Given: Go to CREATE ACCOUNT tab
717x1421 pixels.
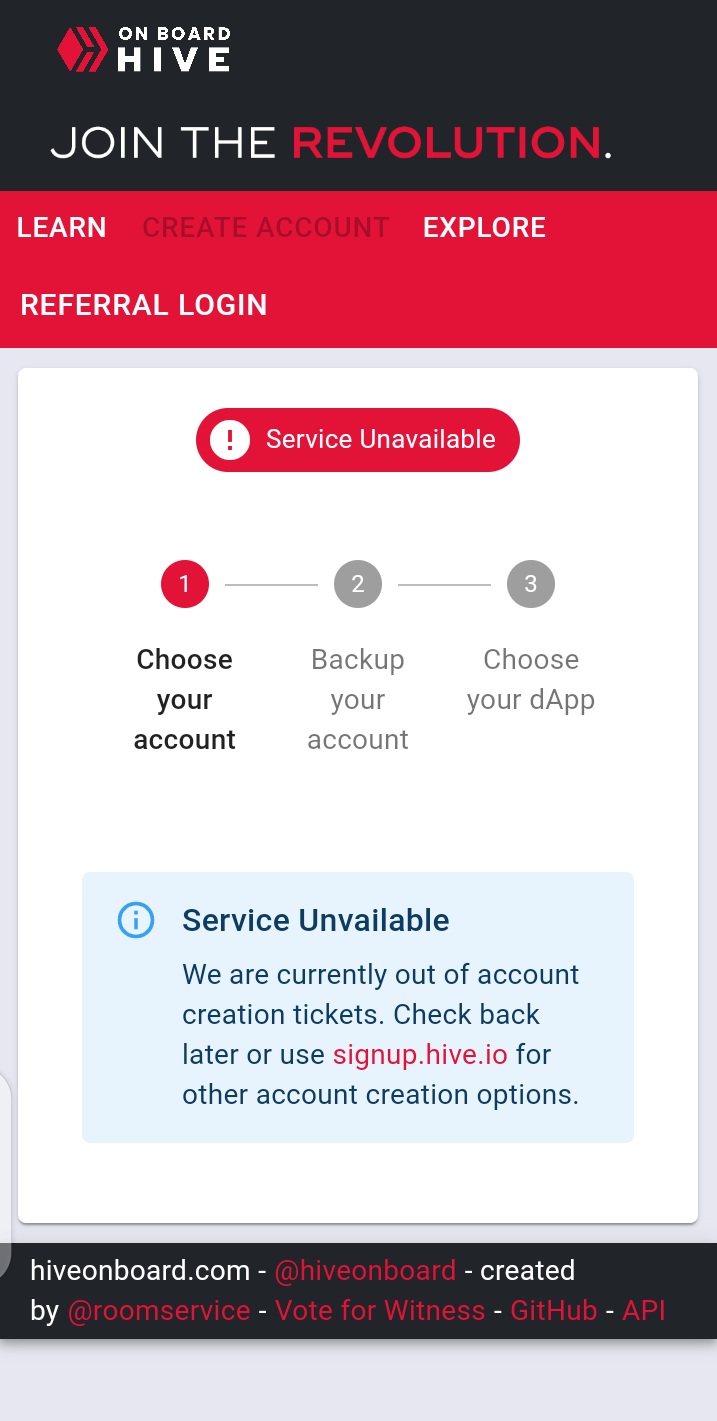Looking at the screenshot, I should coord(266,227).
